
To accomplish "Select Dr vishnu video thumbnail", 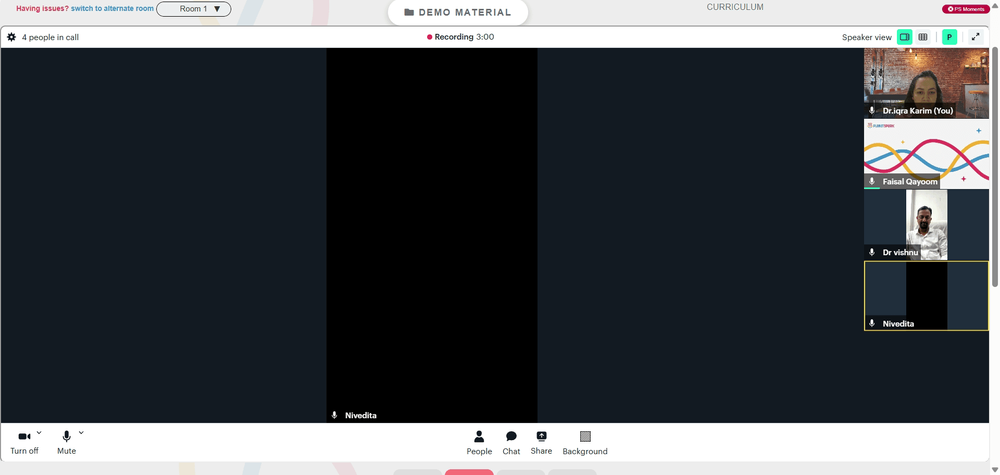I will (x=927, y=224).
